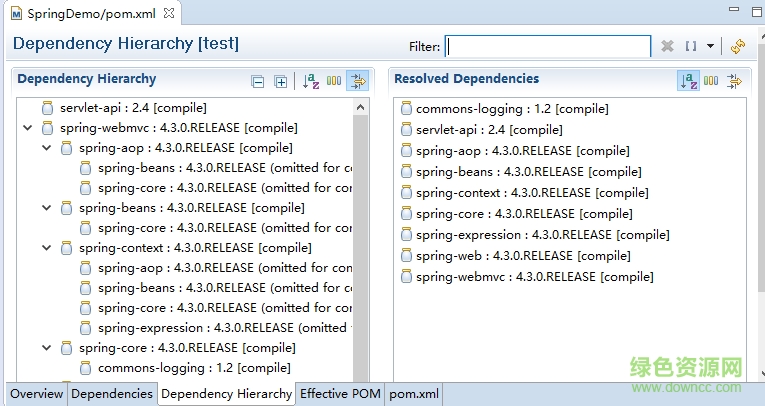Maximize the editor area
Viewport: 765px width, 406px height.
(x=757, y=11)
